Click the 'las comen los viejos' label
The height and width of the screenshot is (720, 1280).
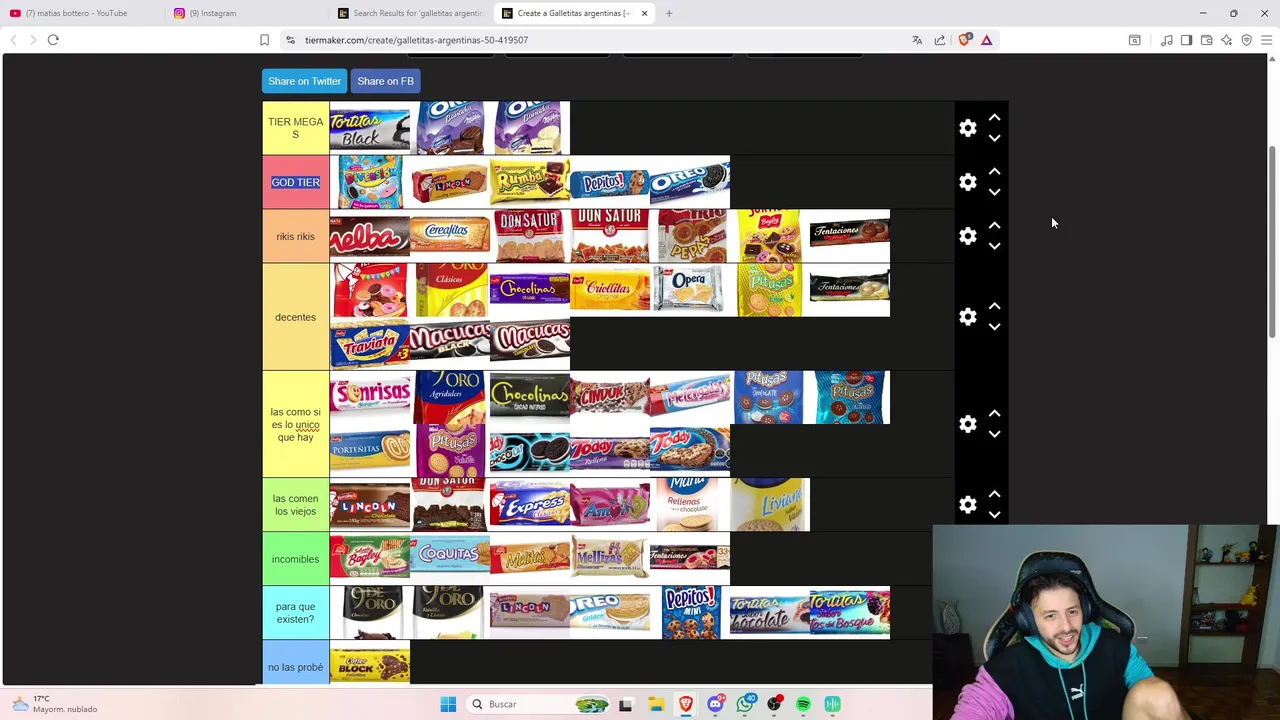click(x=295, y=505)
